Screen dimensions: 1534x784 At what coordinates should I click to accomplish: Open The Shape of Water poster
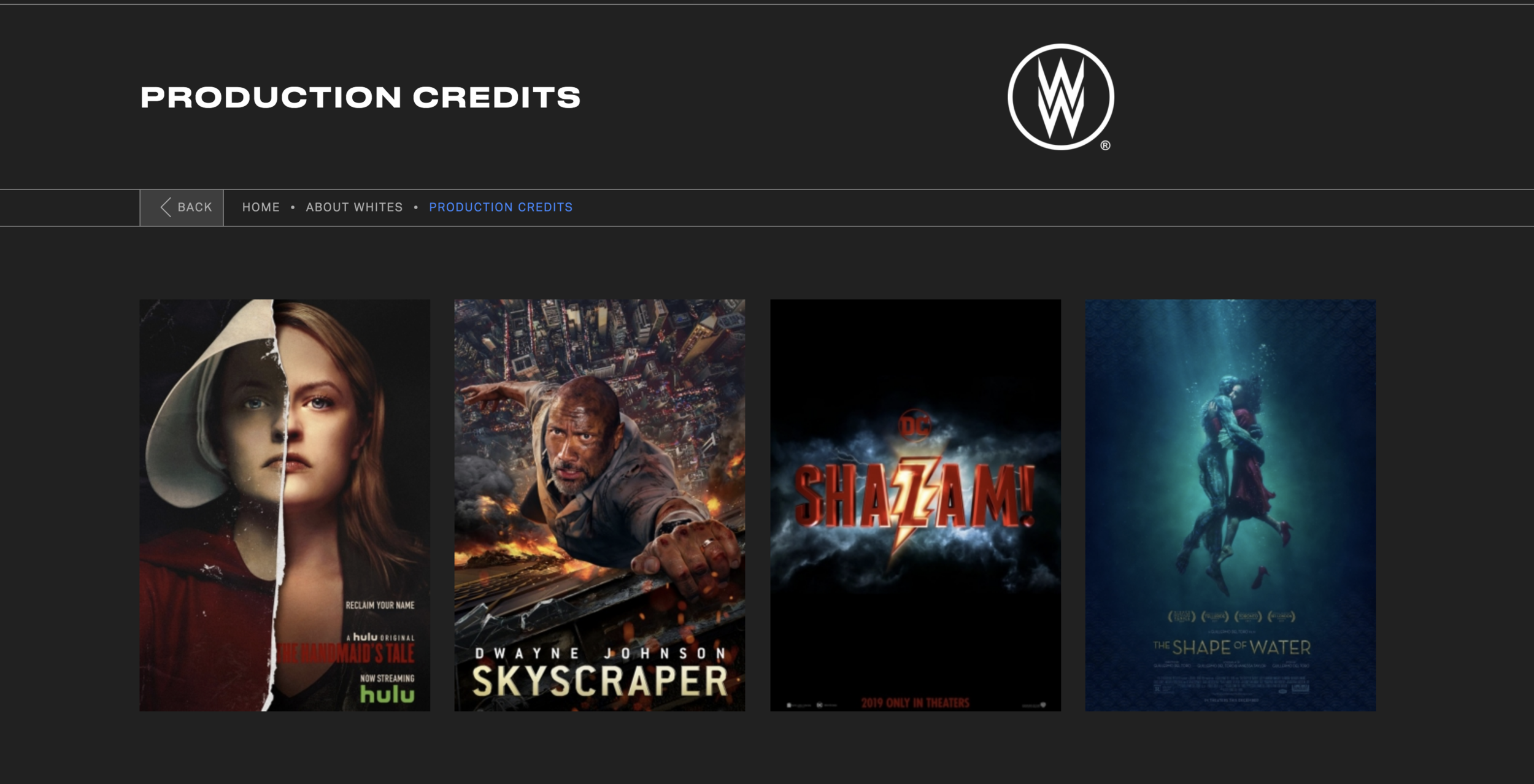pyautogui.click(x=1230, y=505)
